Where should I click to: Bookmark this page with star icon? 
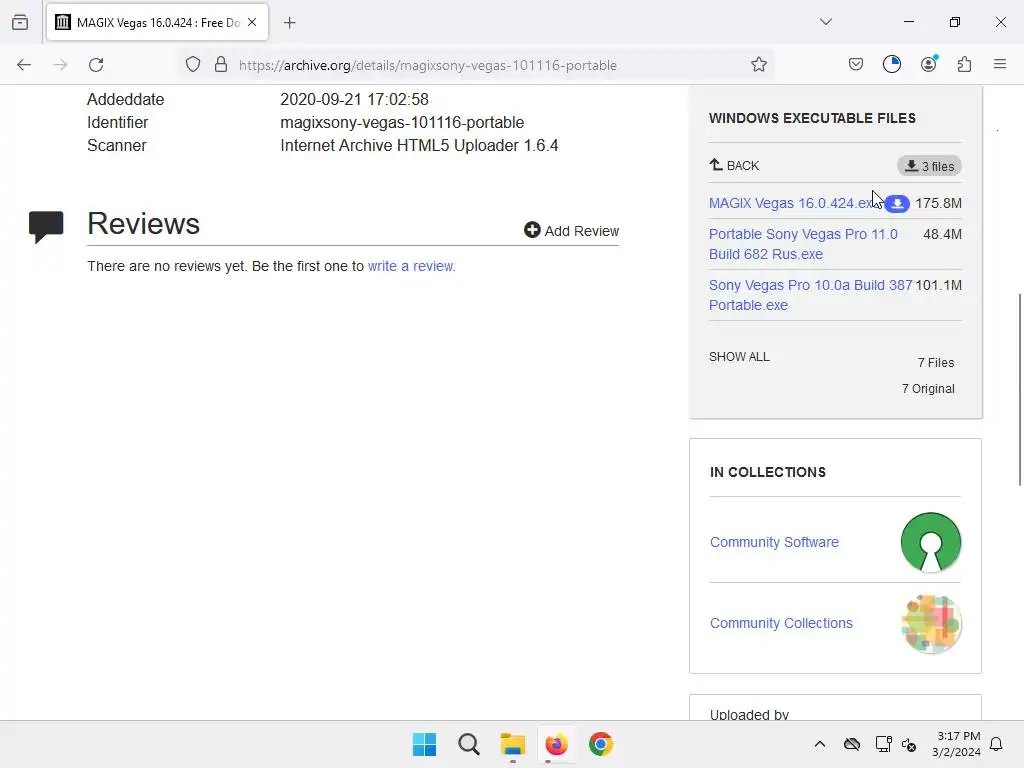click(x=759, y=65)
